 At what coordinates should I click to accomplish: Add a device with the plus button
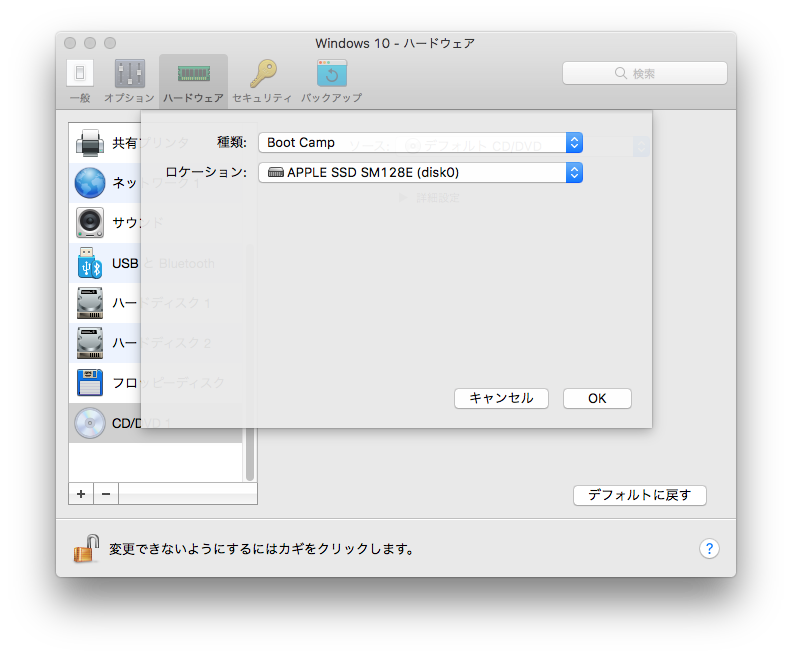tap(81, 494)
